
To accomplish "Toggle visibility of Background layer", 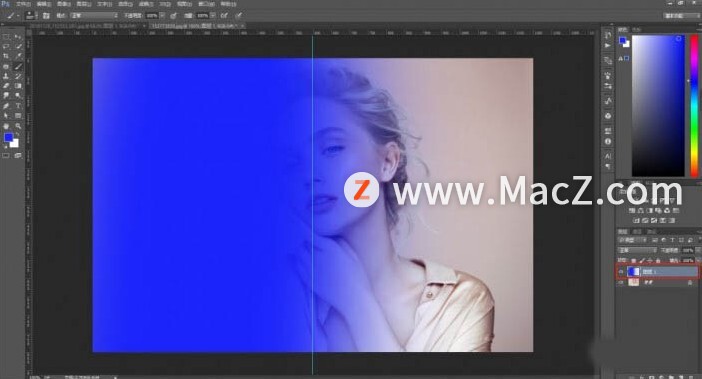I will pyautogui.click(x=621, y=282).
